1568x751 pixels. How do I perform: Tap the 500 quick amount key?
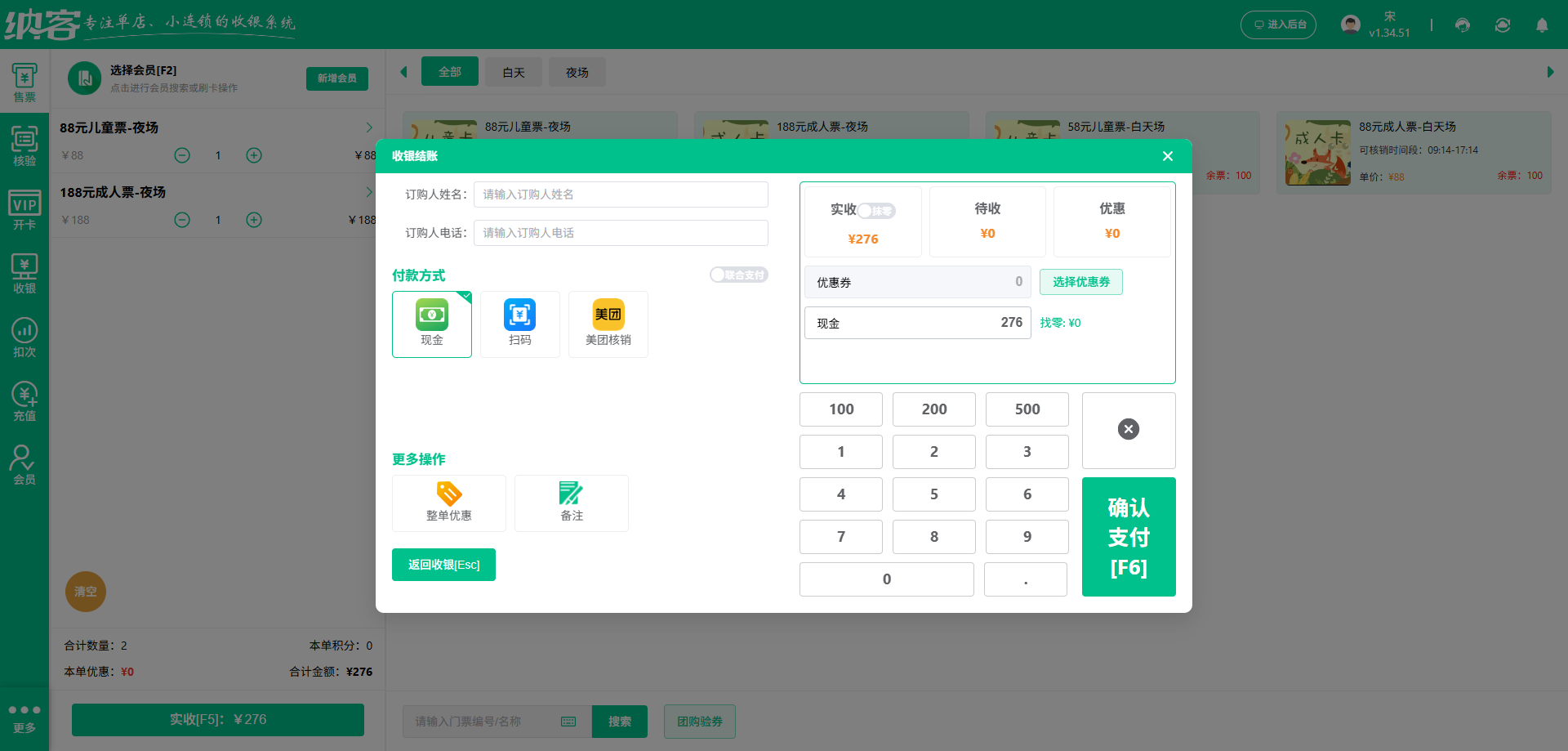tap(1027, 409)
